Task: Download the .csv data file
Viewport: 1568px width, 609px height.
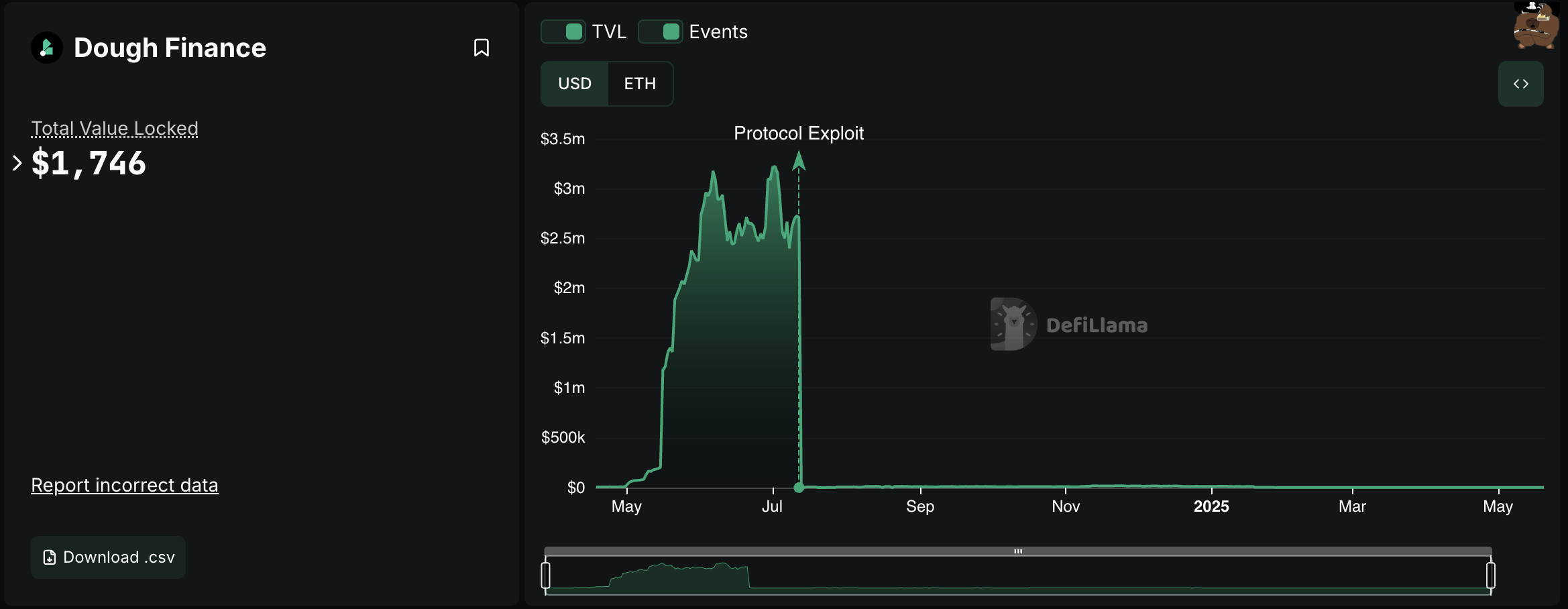Action: pos(109,557)
